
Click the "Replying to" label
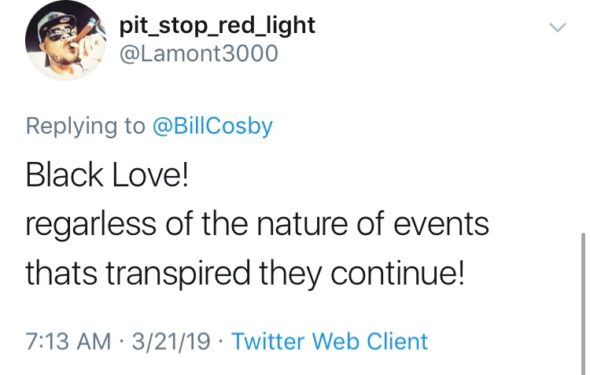pyautogui.click(x=85, y=126)
